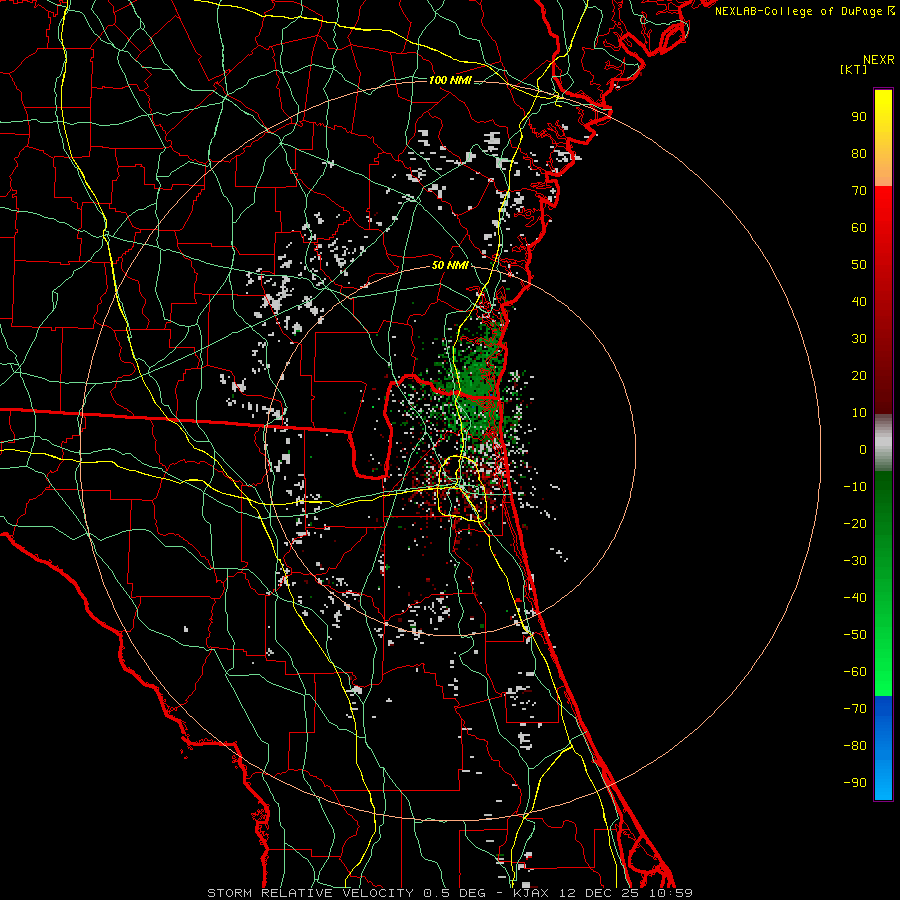Click the "12 DEC 25 10:59" timestamp
The height and width of the screenshot is (900, 900).
click(625, 893)
